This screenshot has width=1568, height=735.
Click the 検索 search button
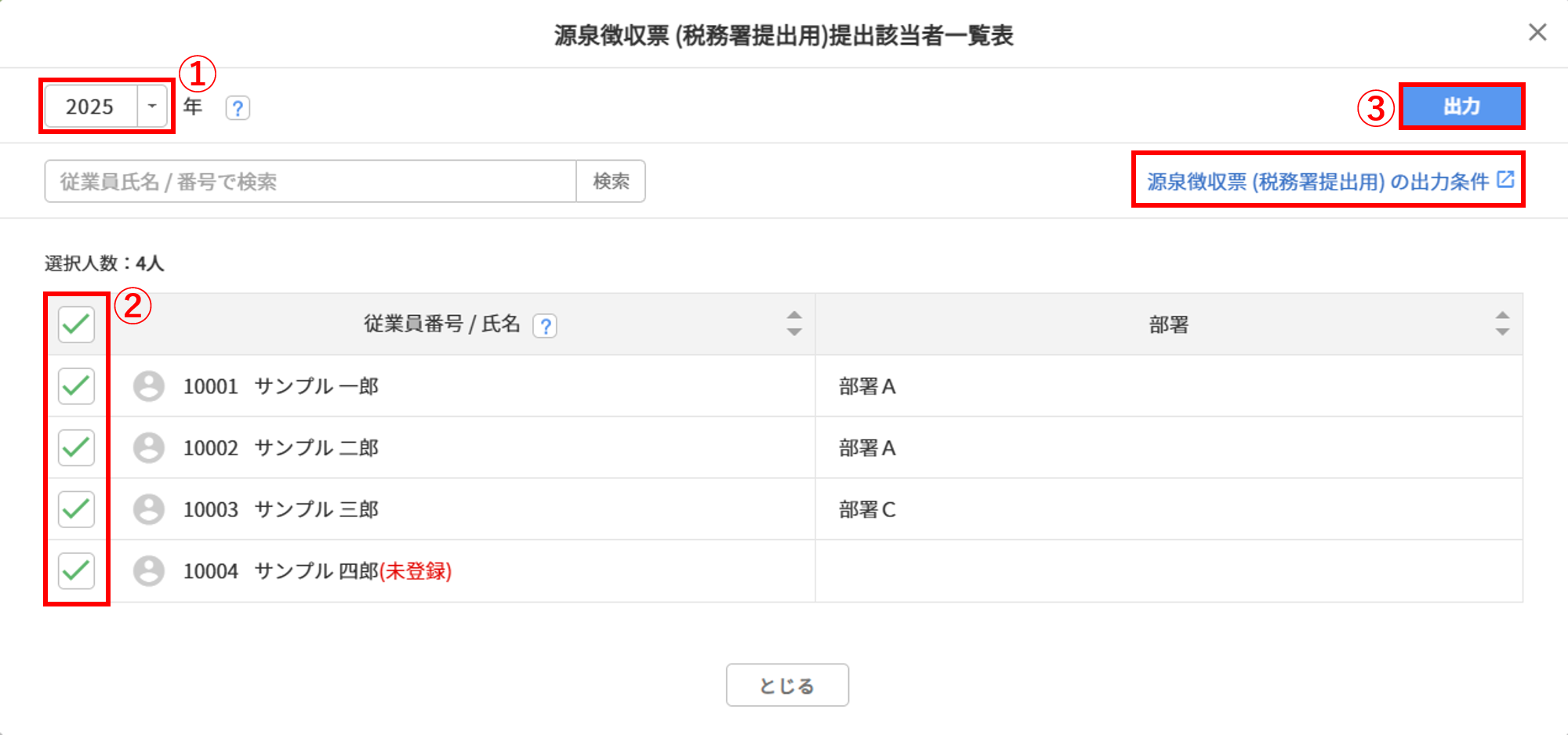[611, 182]
